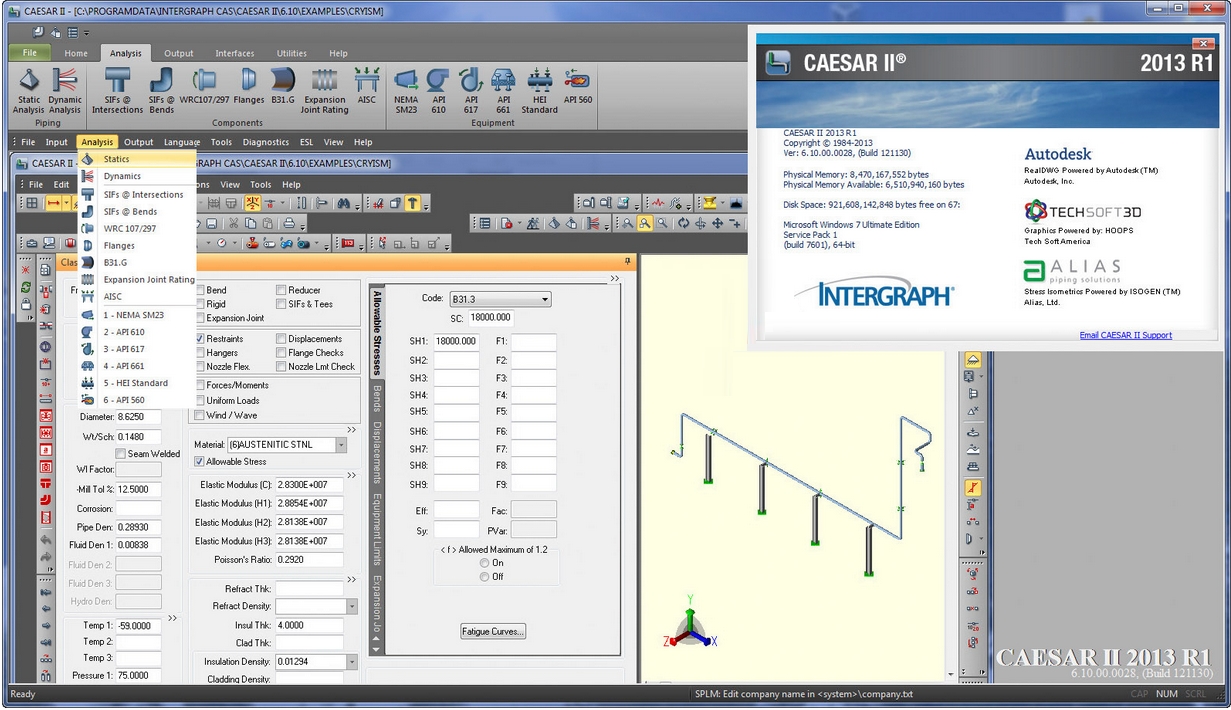Open NEMA SM23 equipment check
Viewport: 1231px width, 710px height.
point(406,90)
